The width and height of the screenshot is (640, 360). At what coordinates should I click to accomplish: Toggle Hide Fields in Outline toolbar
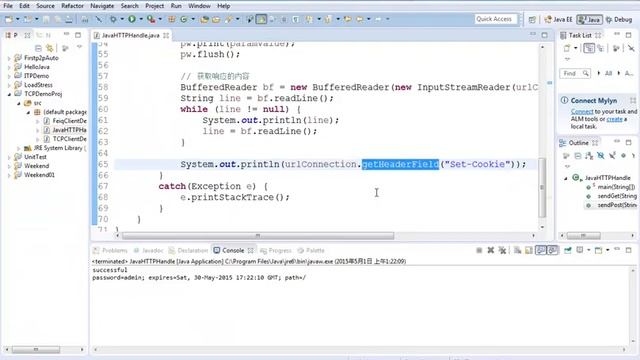(600, 156)
